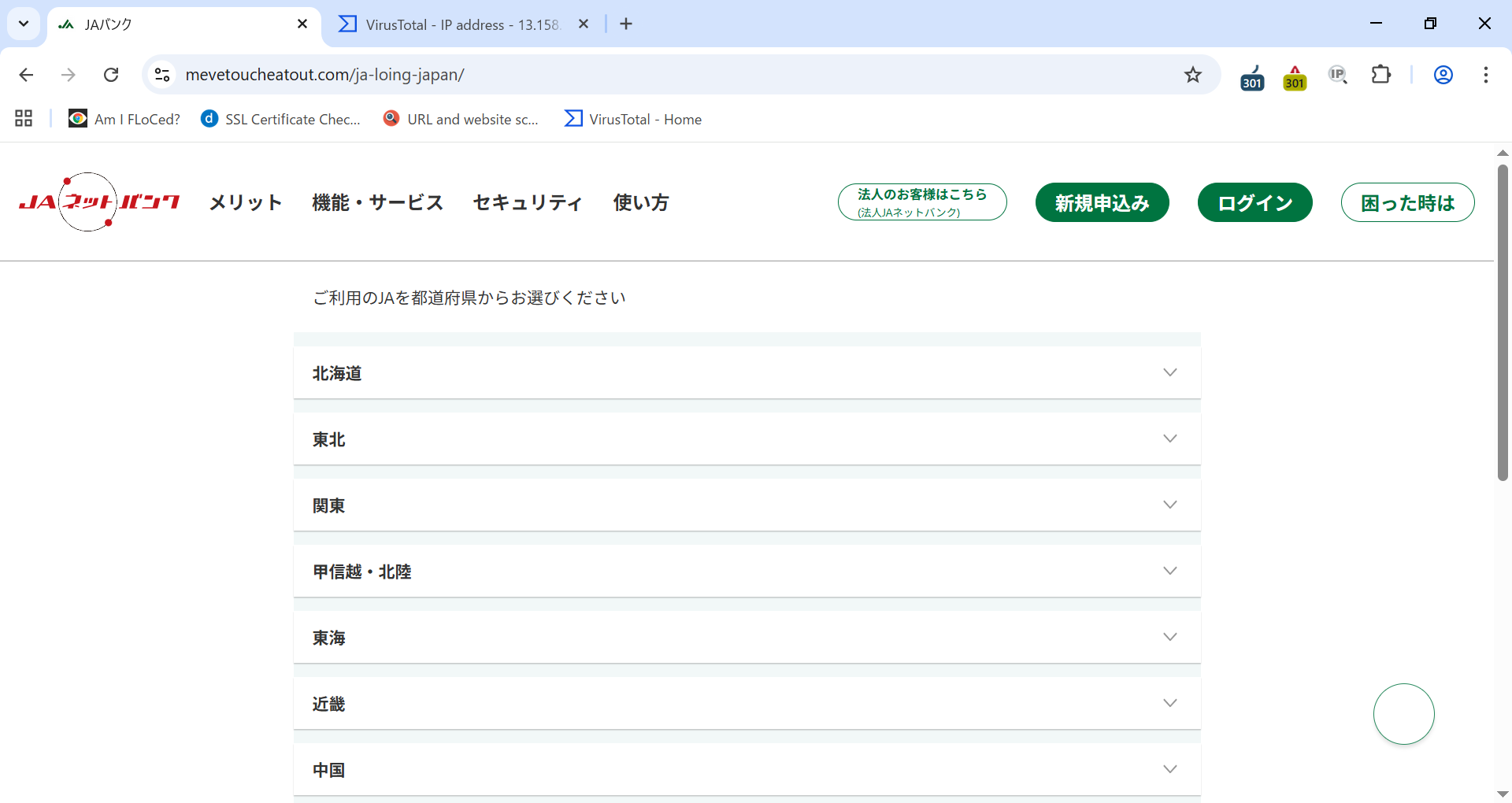The image size is (1512, 803).
Task: Open the yellow 301 redirect extension
Action: tap(1295, 77)
